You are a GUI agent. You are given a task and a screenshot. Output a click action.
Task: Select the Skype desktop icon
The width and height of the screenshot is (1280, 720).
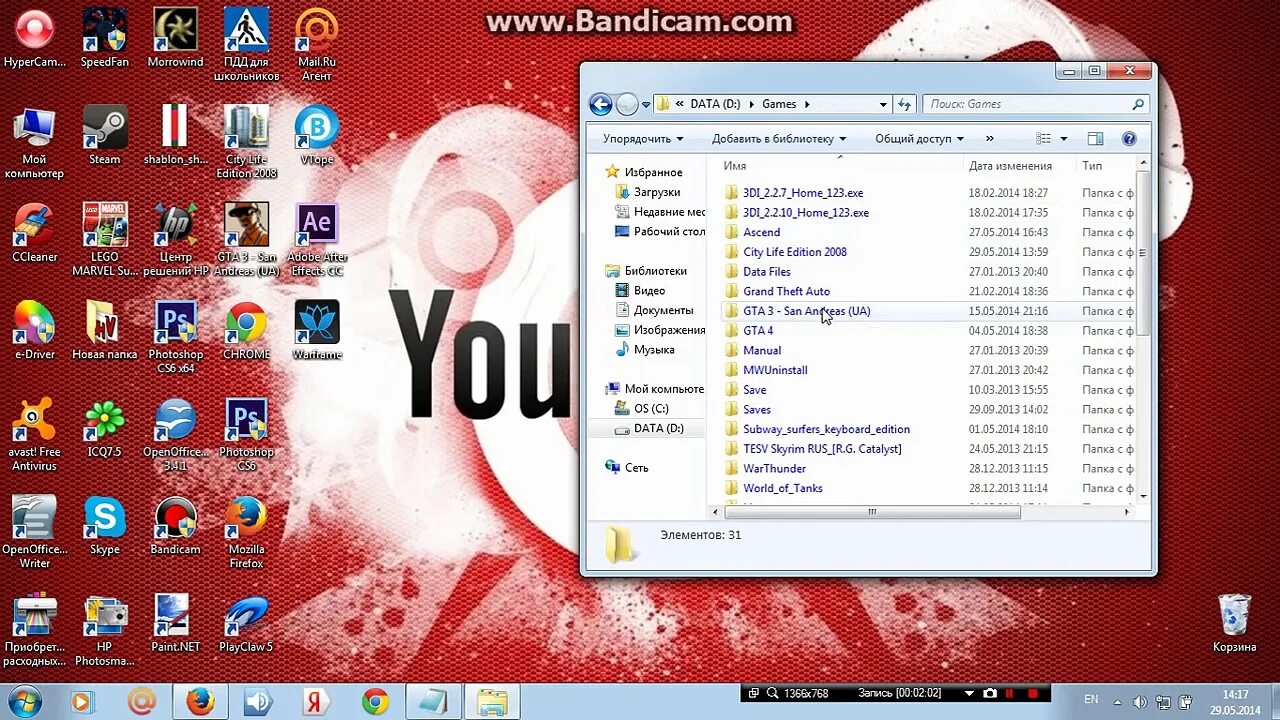105,525
